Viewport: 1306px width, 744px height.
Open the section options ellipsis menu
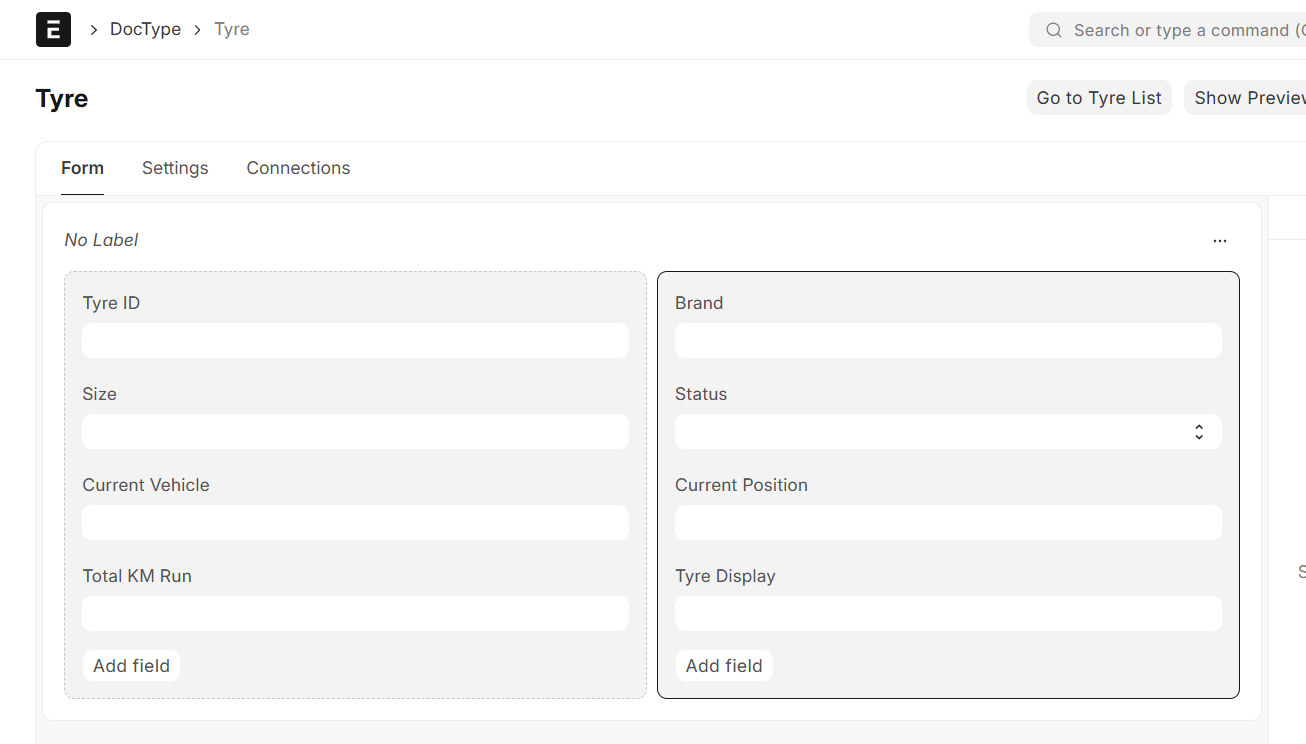(x=1219, y=241)
